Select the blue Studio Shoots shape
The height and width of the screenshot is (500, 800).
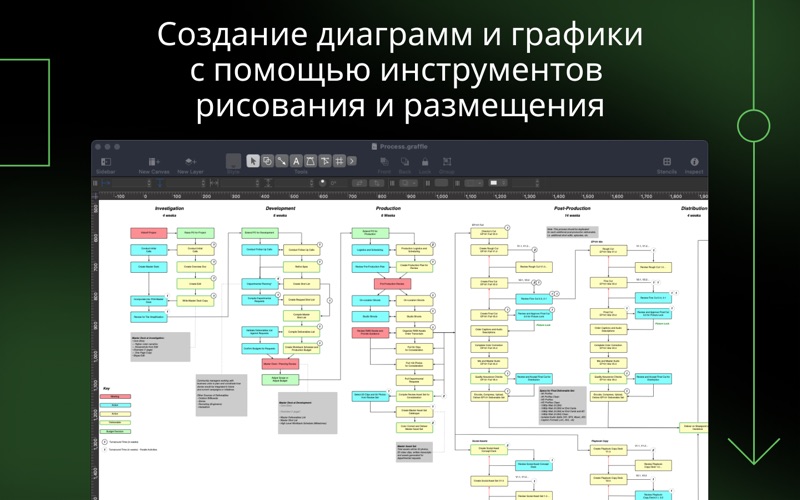click(370, 316)
